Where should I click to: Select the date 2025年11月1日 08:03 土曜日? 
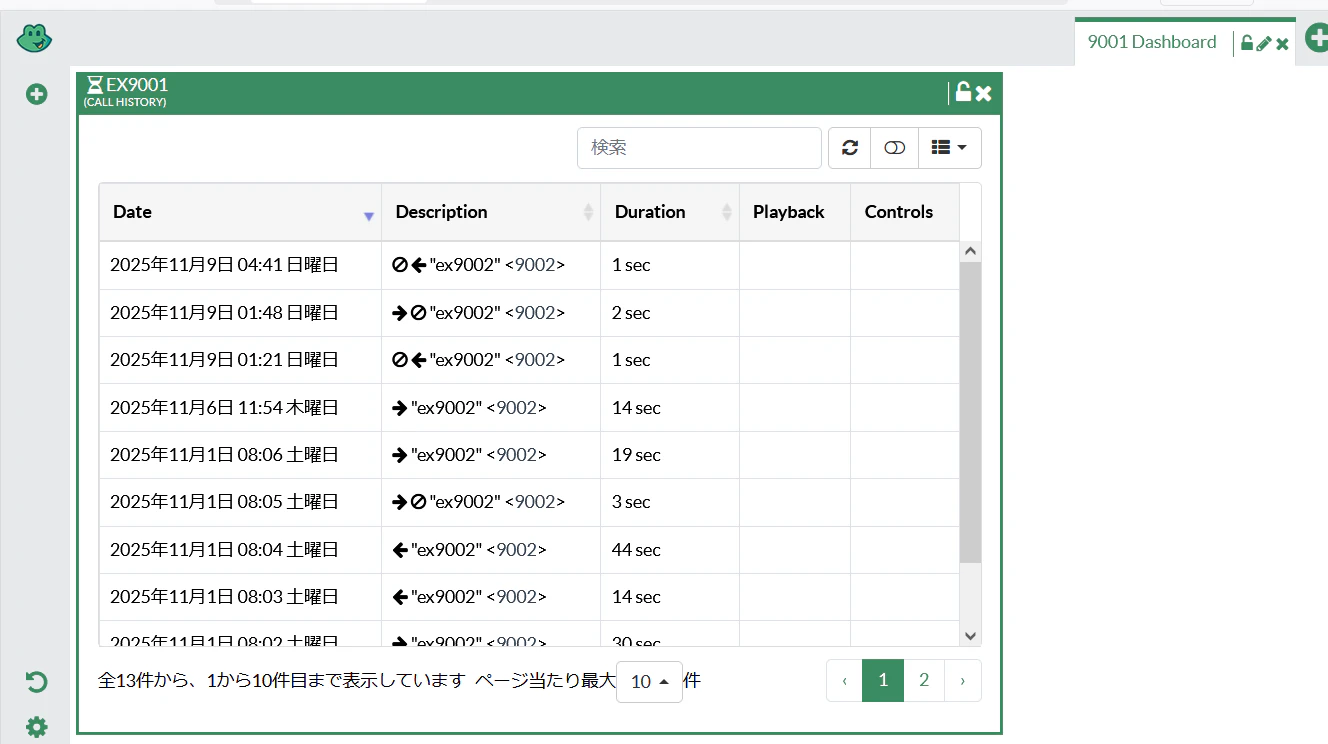click(224, 597)
